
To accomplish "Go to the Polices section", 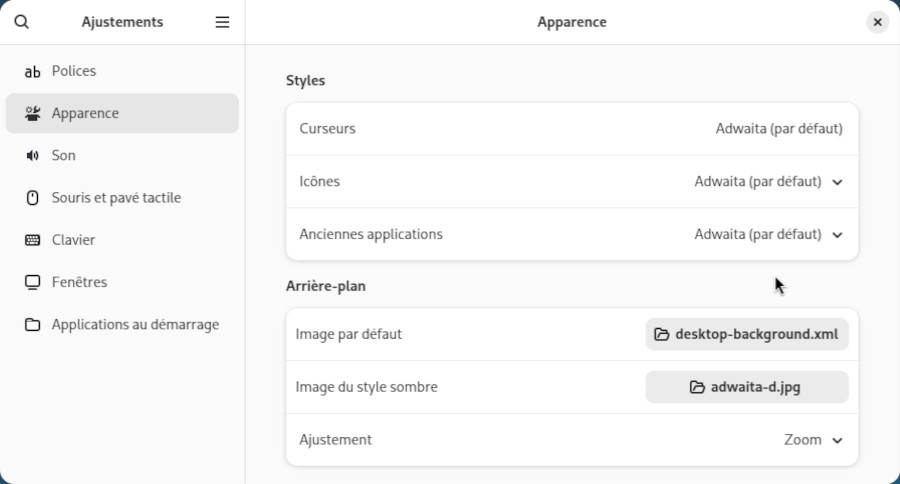I will click(122, 71).
